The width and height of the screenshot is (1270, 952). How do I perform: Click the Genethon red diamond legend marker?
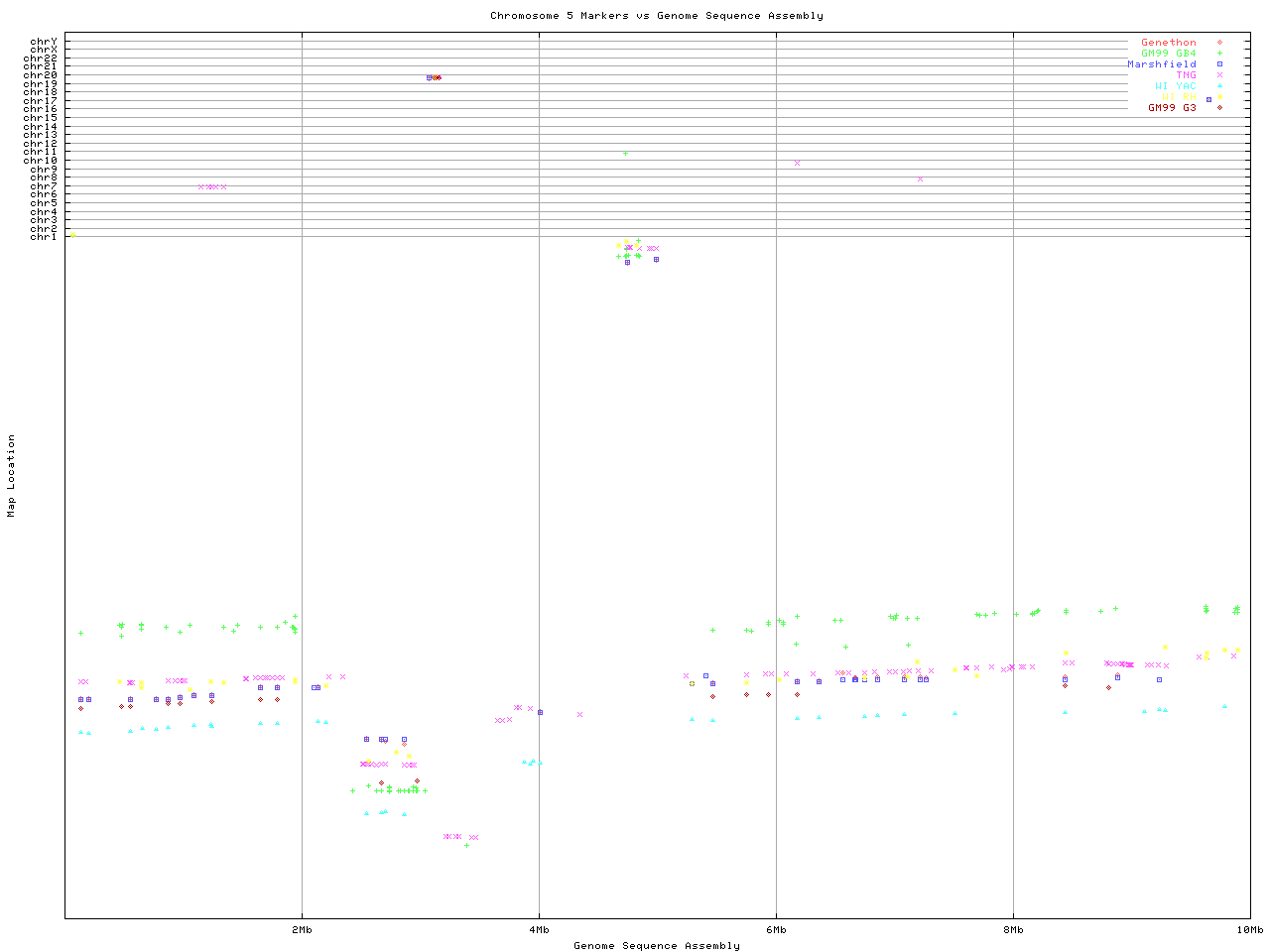pos(1219,43)
